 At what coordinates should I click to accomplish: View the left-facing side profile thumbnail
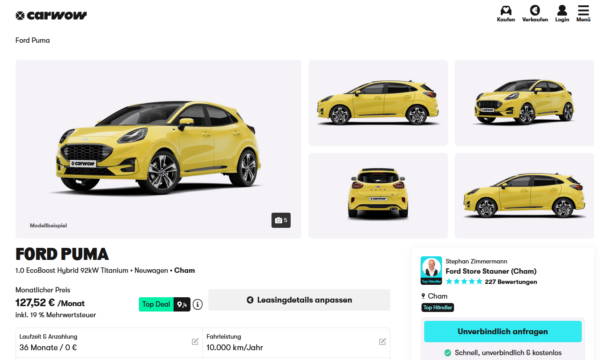tap(378, 103)
